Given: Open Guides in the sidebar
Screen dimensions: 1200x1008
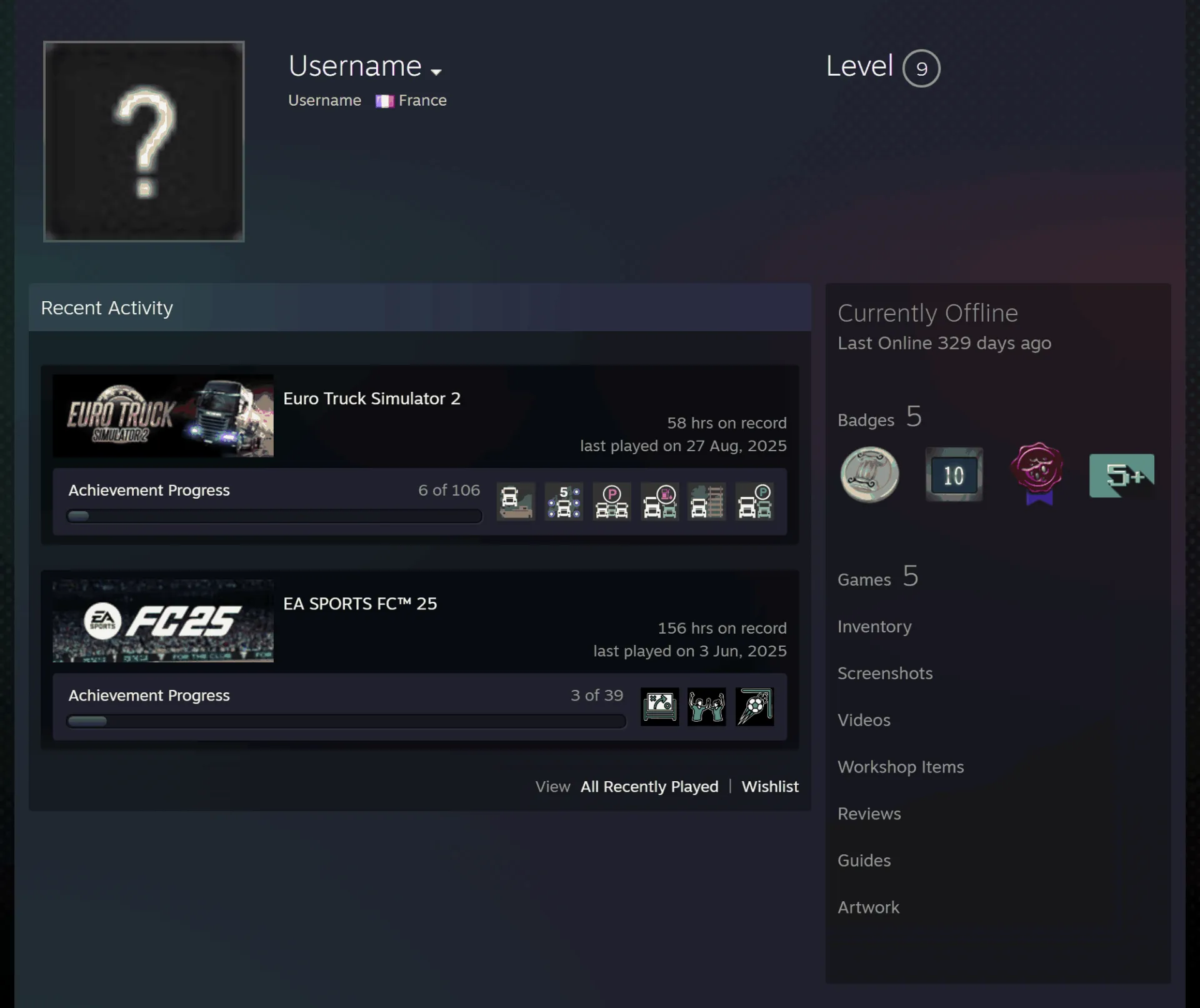Looking at the screenshot, I should tap(864, 861).
